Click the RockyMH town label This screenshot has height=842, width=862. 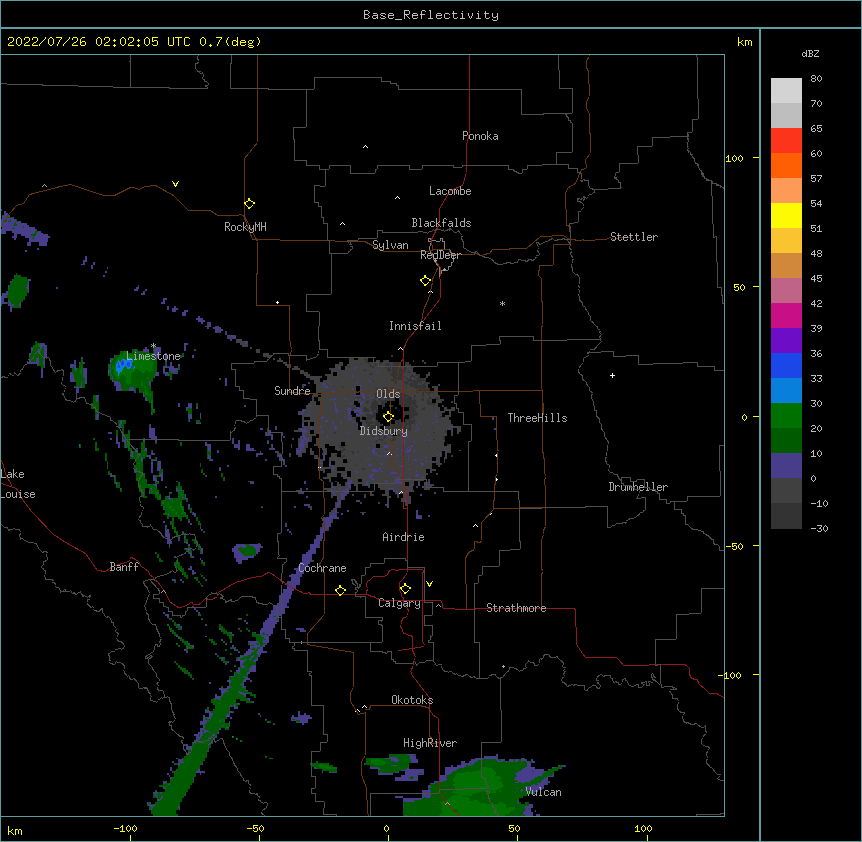245,227
